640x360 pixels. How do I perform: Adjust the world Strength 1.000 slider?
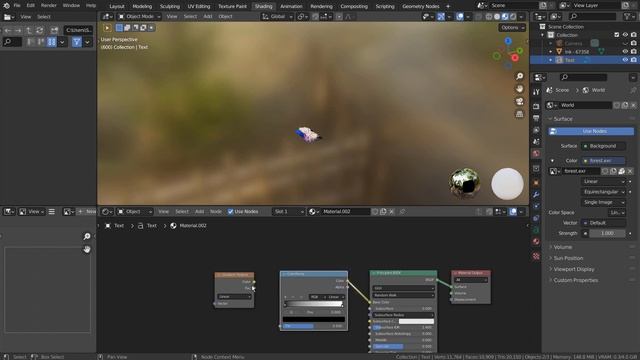click(x=607, y=233)
